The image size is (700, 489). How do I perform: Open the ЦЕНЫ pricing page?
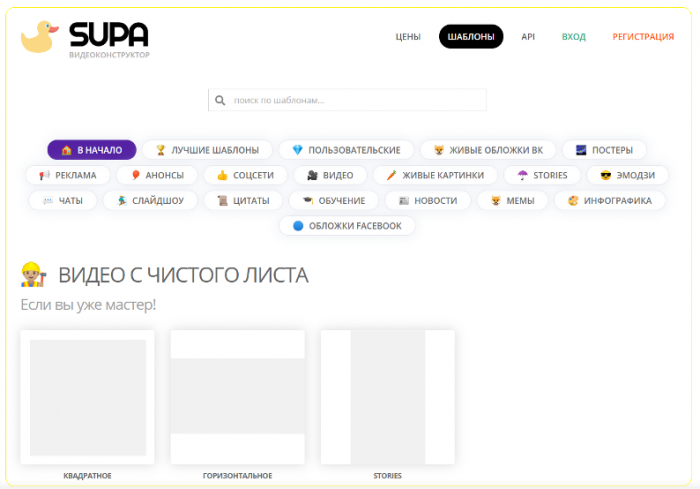[x=408, y=37]
